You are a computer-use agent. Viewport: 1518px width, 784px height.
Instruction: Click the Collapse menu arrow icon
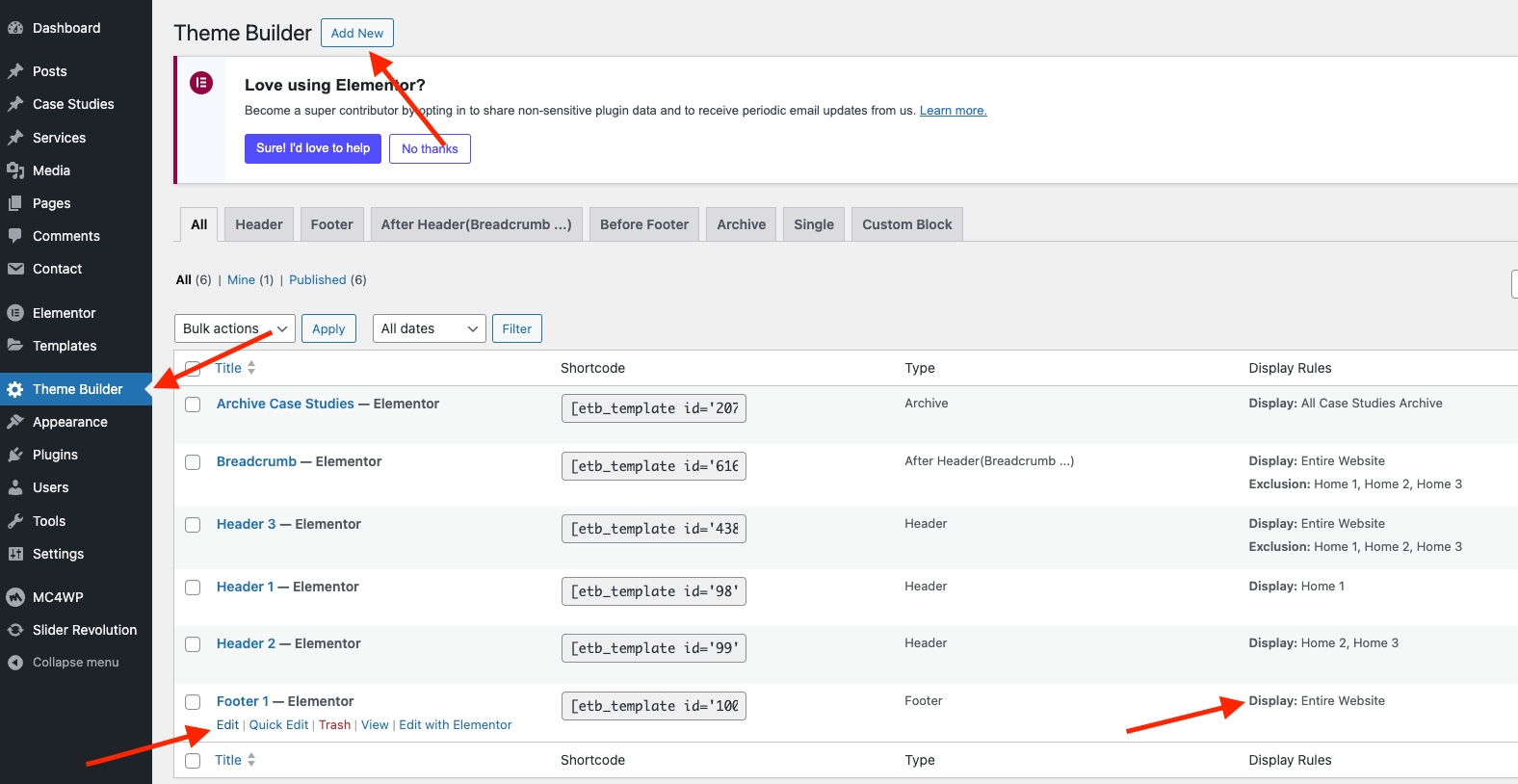(x=15, y=663)
